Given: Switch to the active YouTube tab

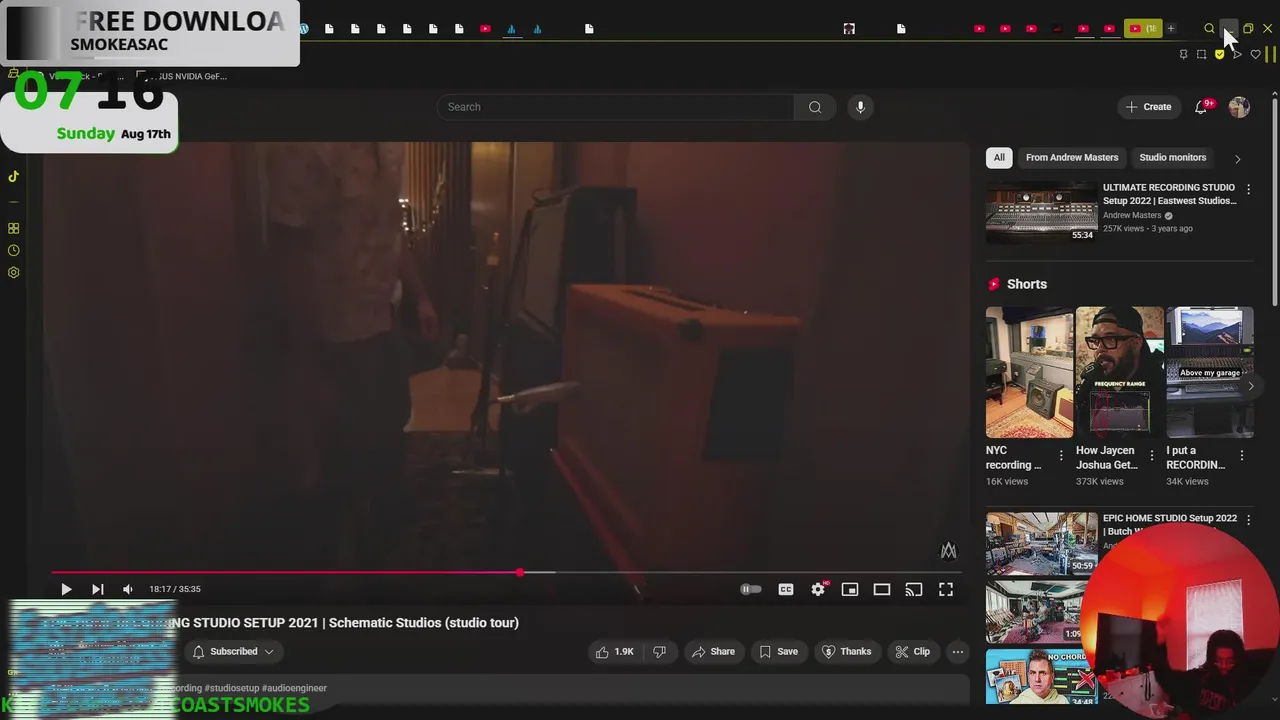Looking at the screenshot, I should coord(1142,28).
